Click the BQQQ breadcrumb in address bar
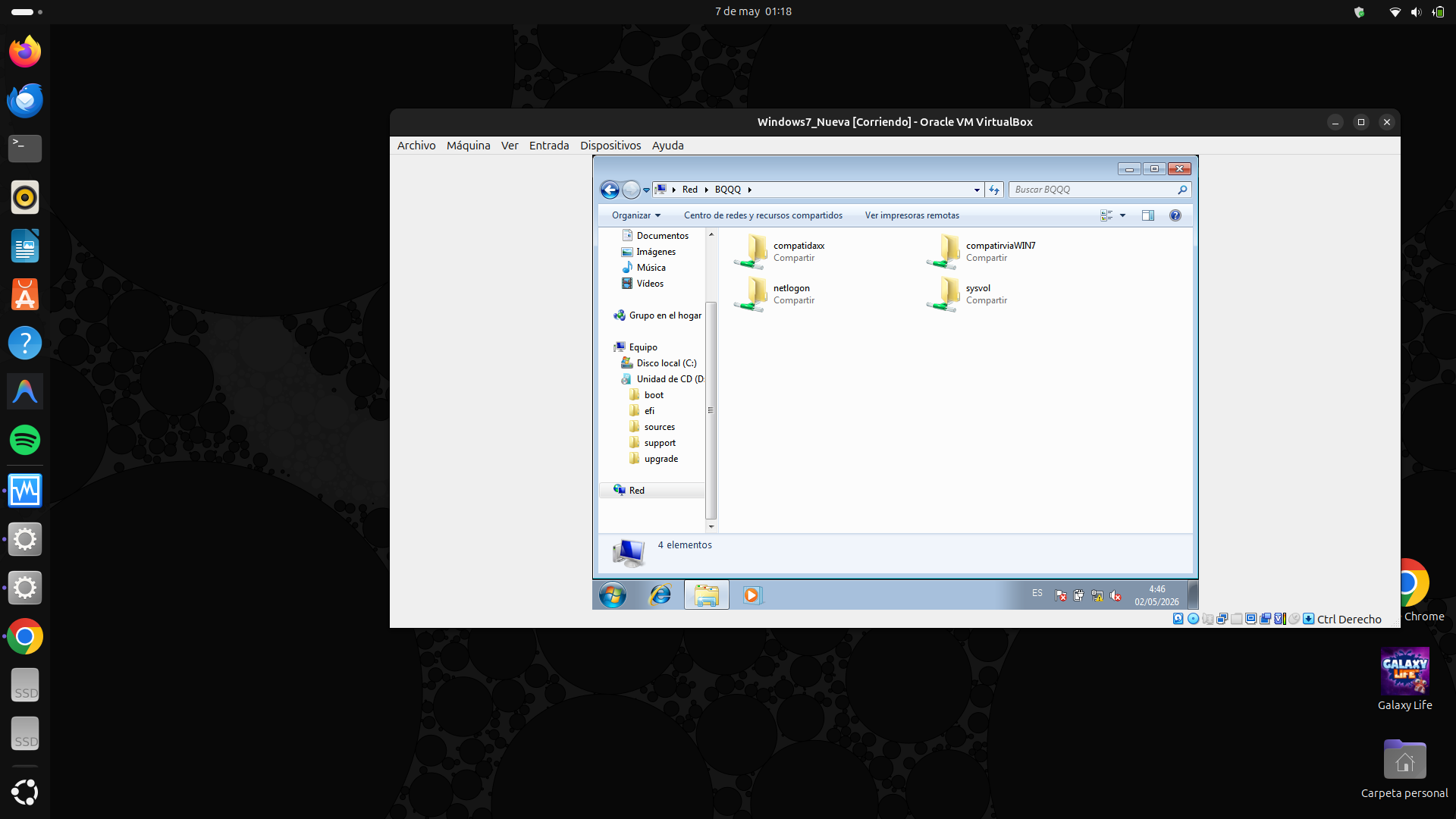Image resolution: width=1456 pixels, height=819 pixels. click(728, 190)
